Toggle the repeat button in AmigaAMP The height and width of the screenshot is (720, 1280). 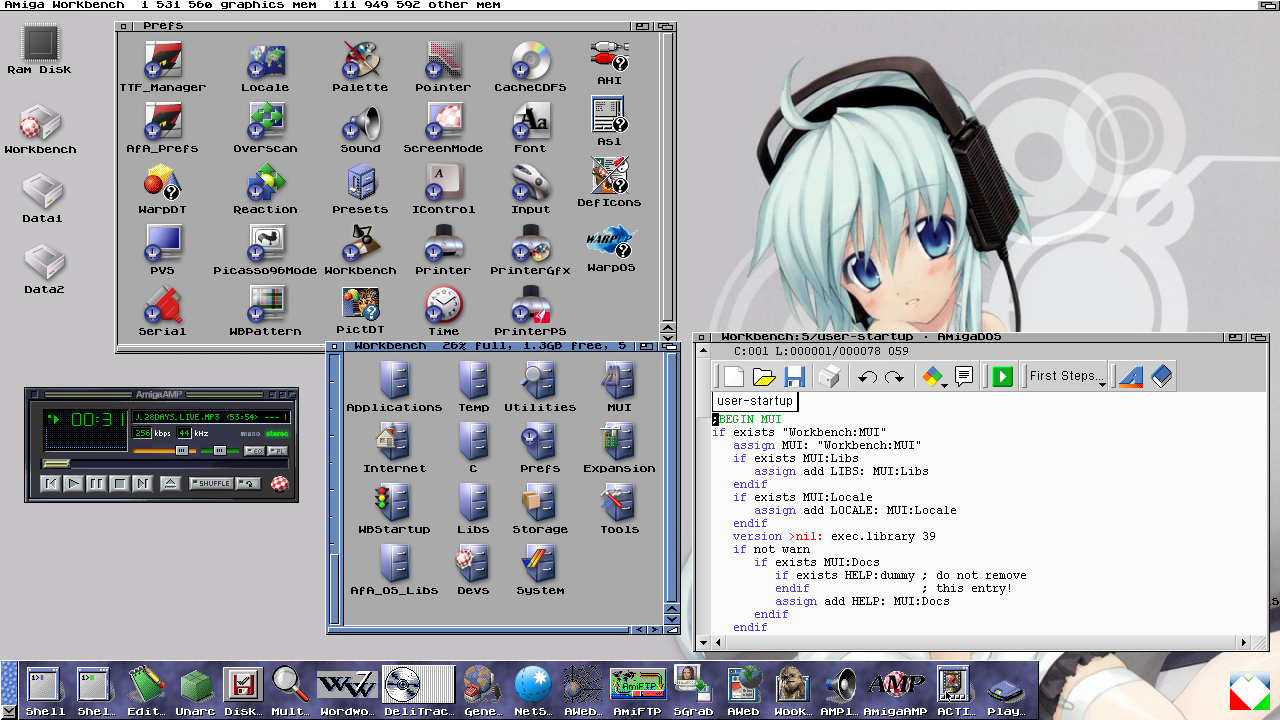[x=247, y=483]
